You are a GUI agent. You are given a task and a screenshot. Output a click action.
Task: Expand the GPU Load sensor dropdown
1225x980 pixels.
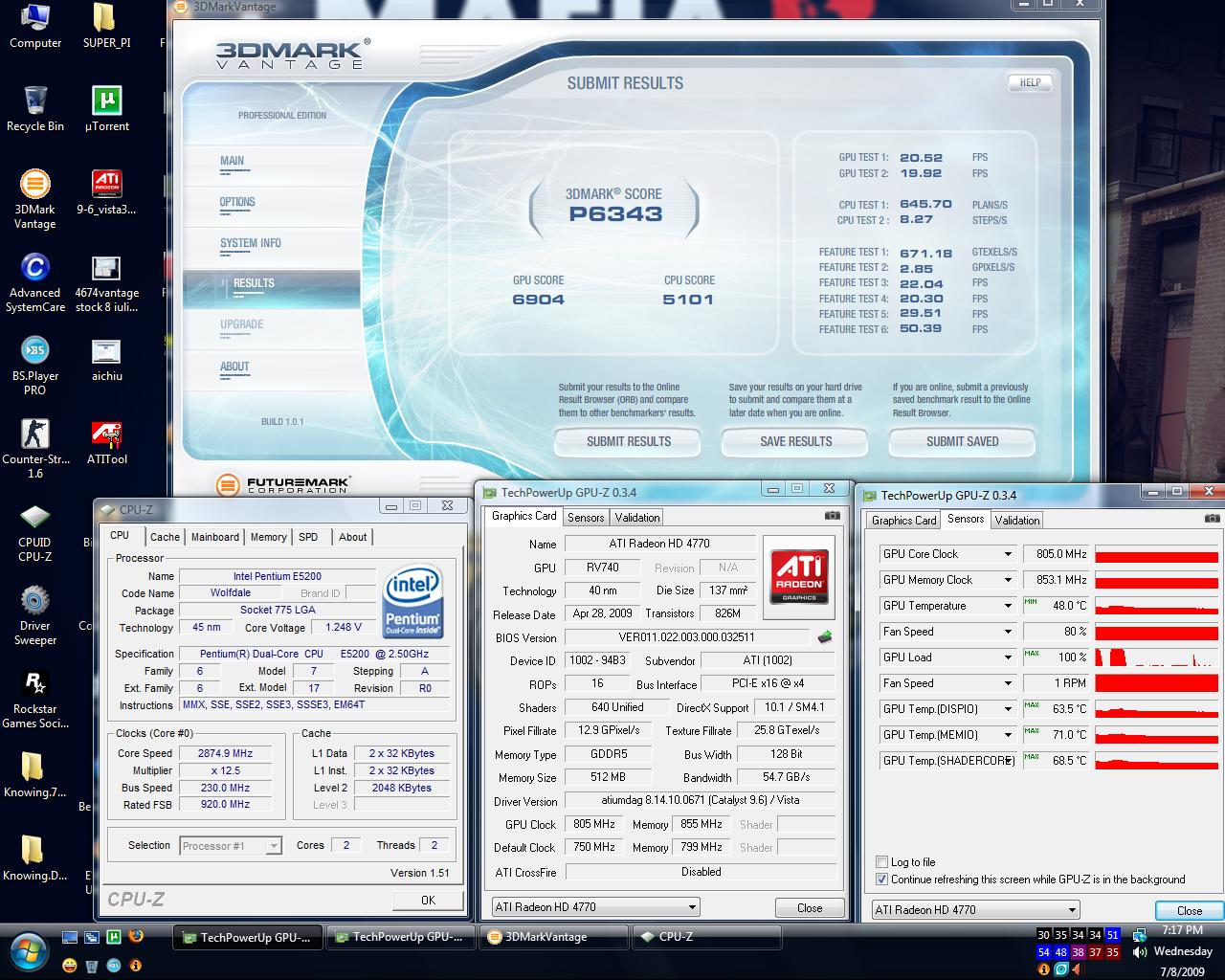click(x=1007, y=657)
